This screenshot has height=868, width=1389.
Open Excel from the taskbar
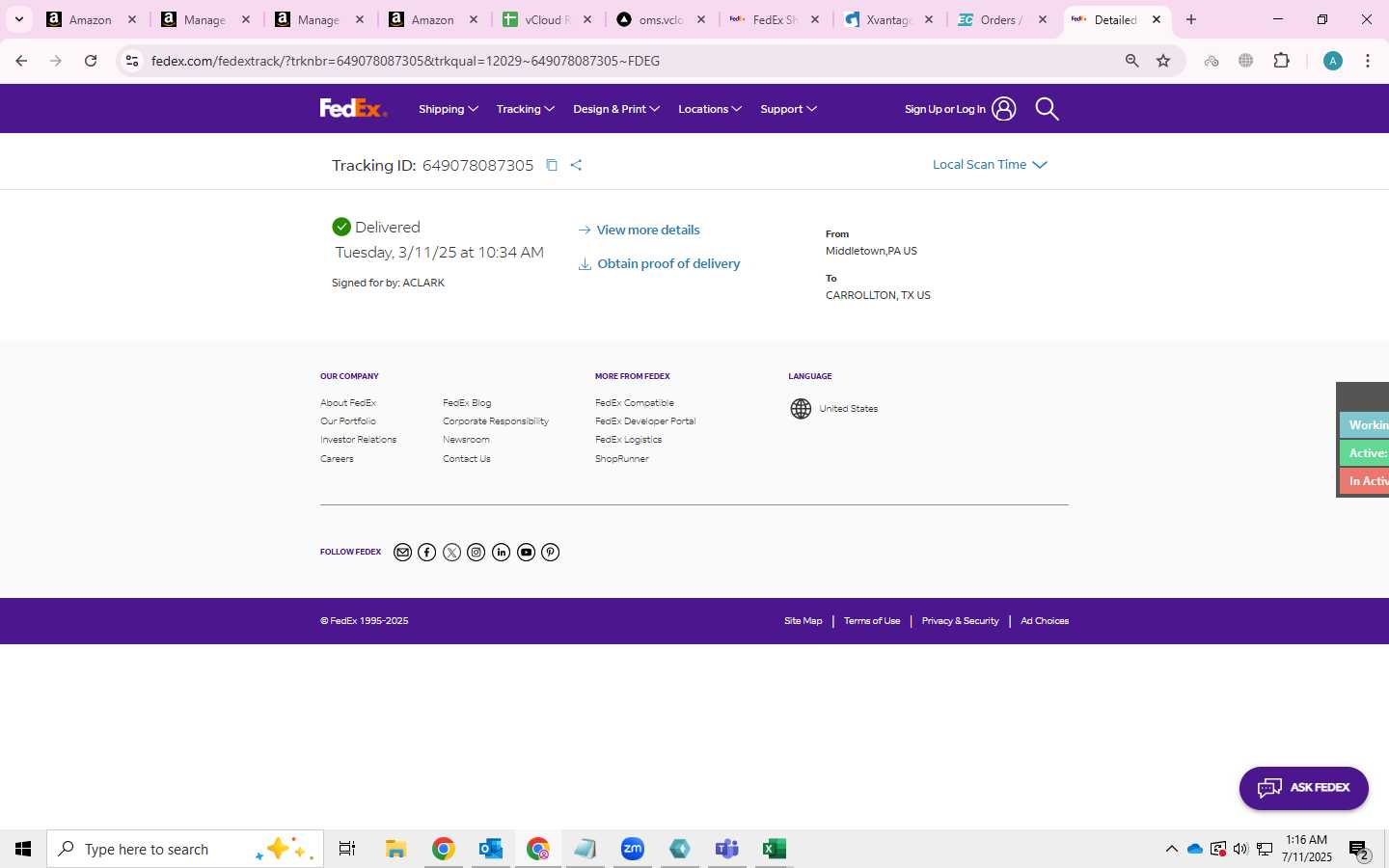pyautogui.click(x=774, y=849)
